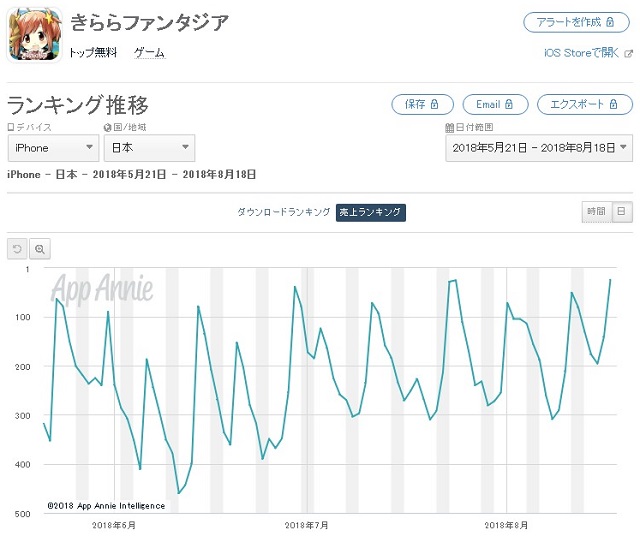Expand the 日本 country dropdown
Image resolution: width=640 pixels, height=536 pixels.
coord(150,148)
